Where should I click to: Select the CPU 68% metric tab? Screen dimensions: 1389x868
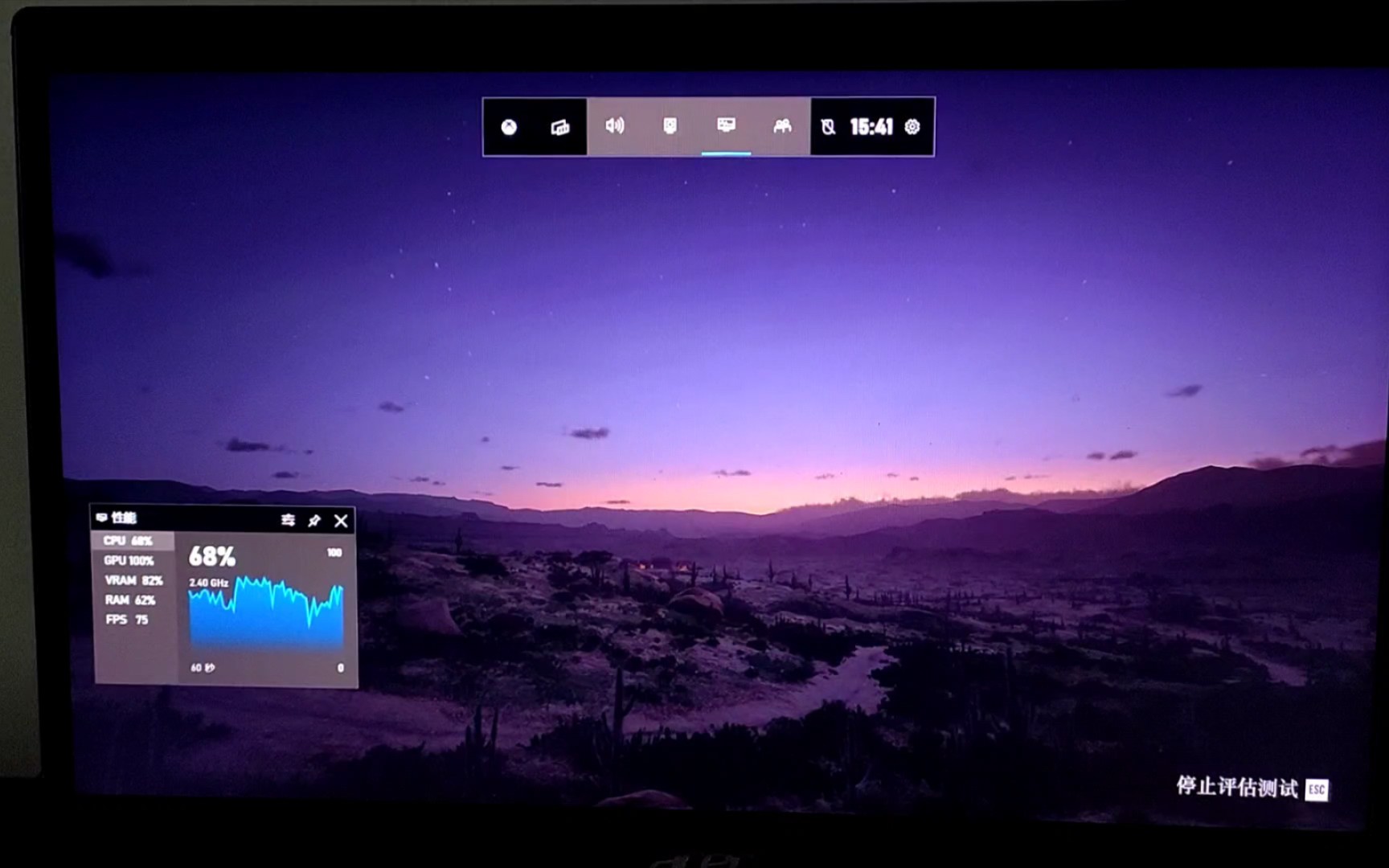133,541
